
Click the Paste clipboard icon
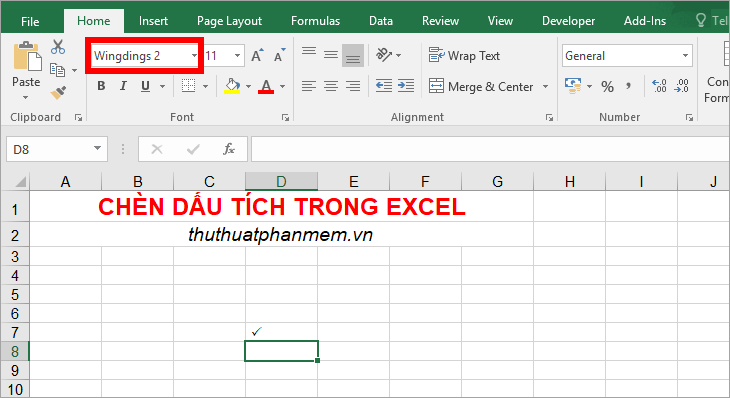pyautogui.click(x=27, y=56)
